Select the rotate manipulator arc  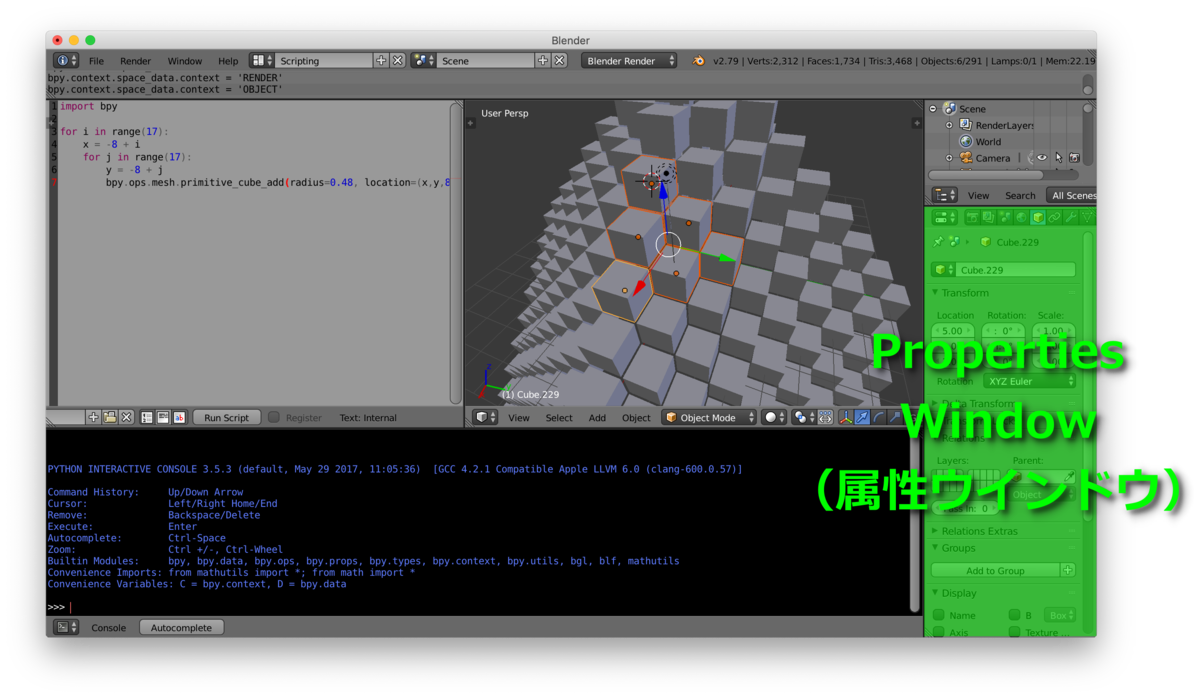[878, 417]
